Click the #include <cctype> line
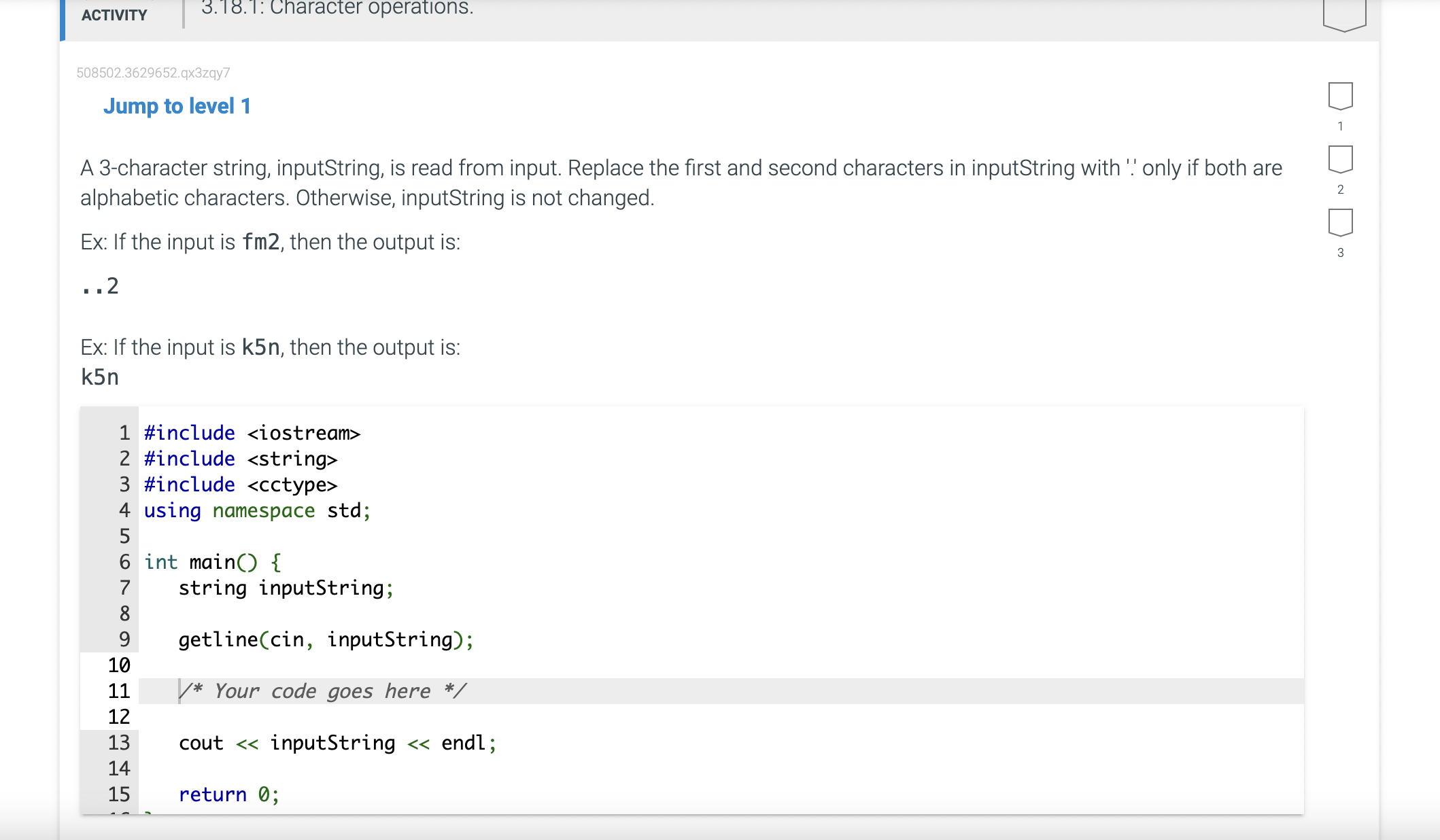Image resolution: width=1440 pixels, height=840 pixels. tap(241, 485)
